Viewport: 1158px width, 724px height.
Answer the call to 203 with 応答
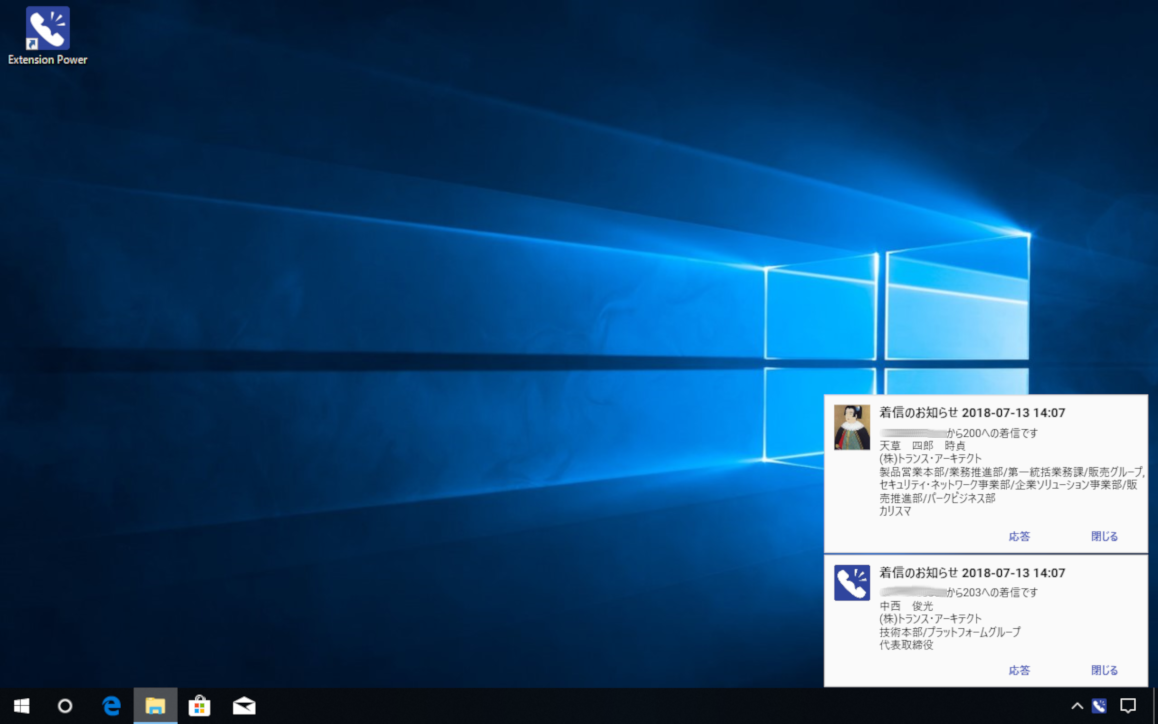click(1019, 671)
